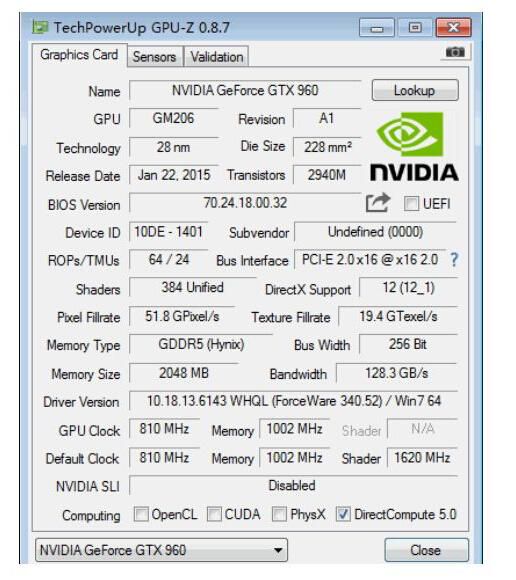Click the BIOS export share icon
Viewport: 516px width, 580px height.
click(x=378, y=203)
